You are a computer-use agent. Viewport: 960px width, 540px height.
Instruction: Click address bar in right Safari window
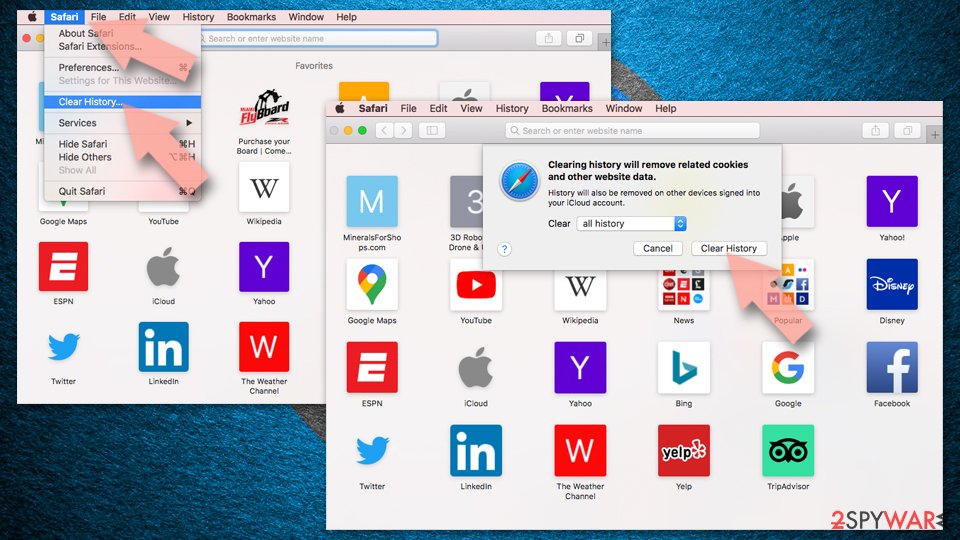(x=632, y=130)
